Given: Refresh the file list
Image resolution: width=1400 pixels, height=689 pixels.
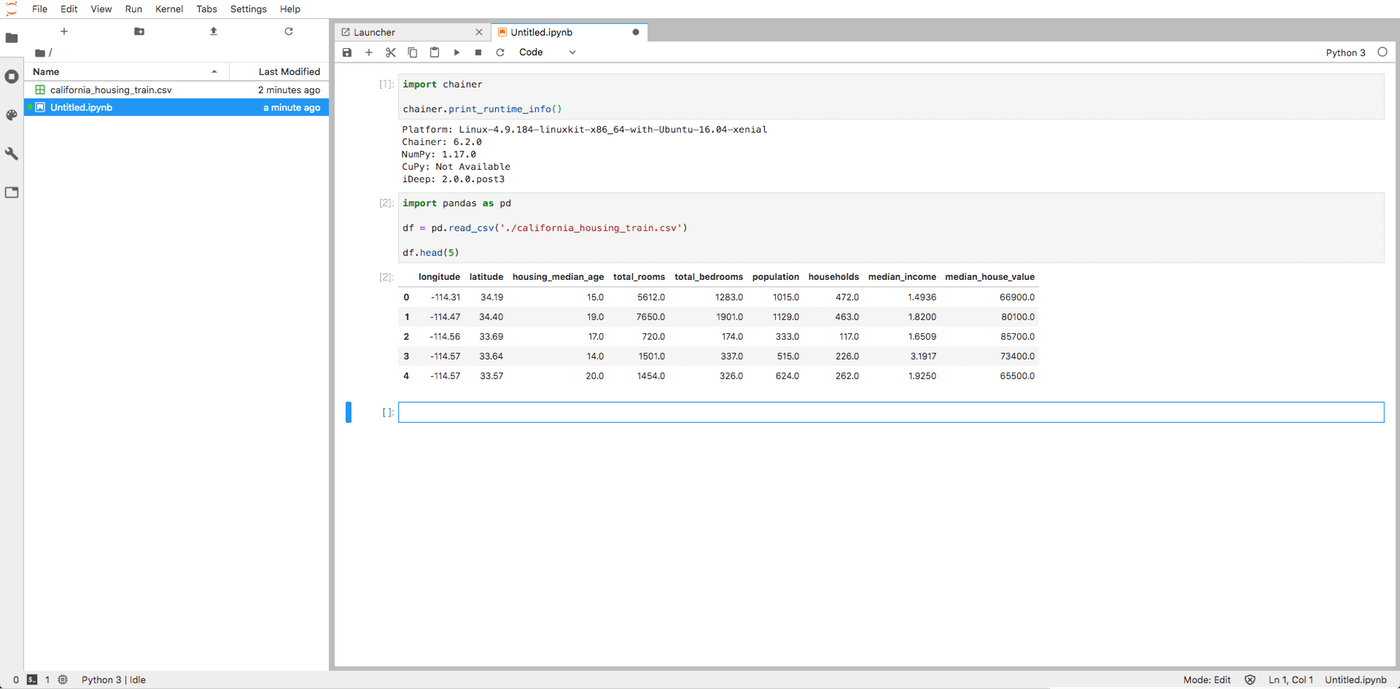Looking at the screenshot, I should 288,32.
